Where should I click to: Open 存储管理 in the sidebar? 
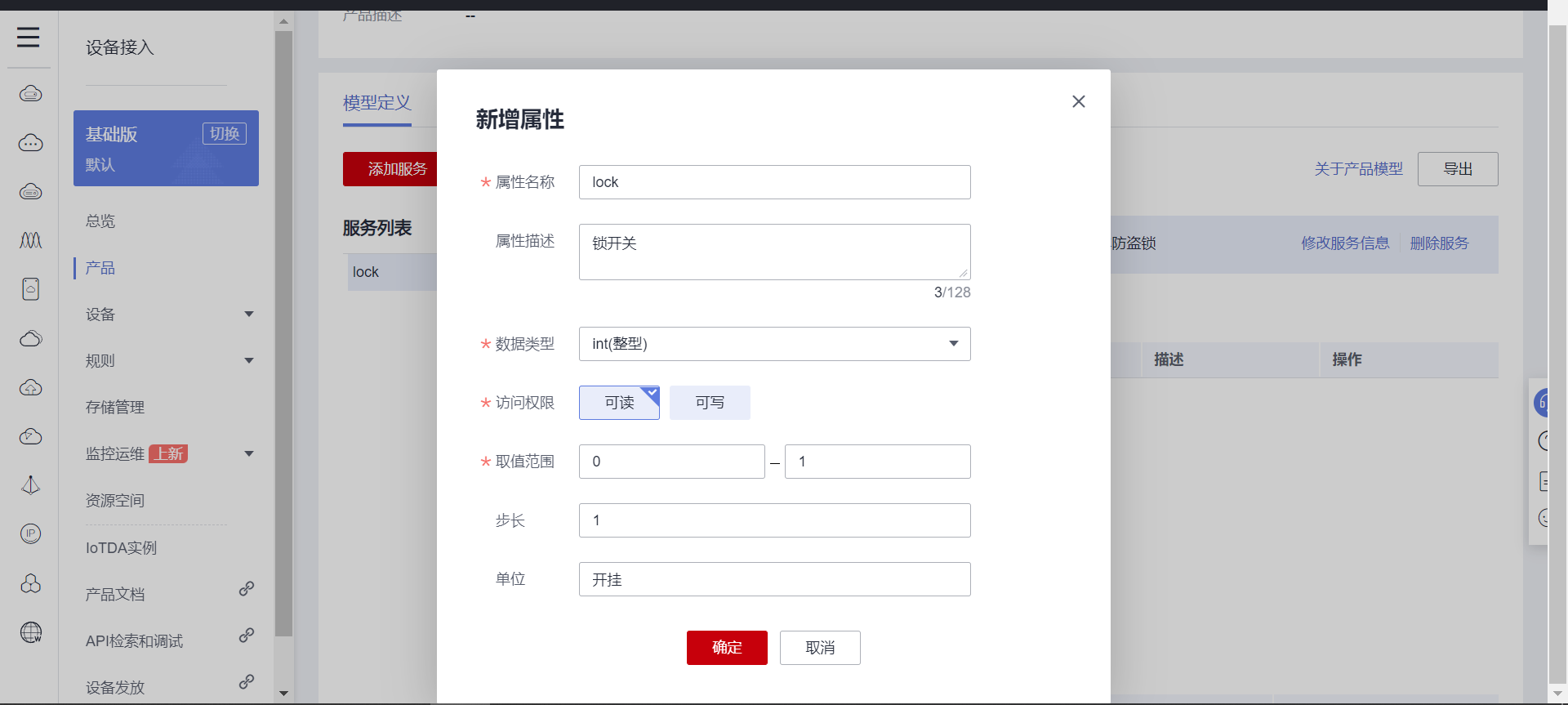pyautogui.click(x=115, y=408)
